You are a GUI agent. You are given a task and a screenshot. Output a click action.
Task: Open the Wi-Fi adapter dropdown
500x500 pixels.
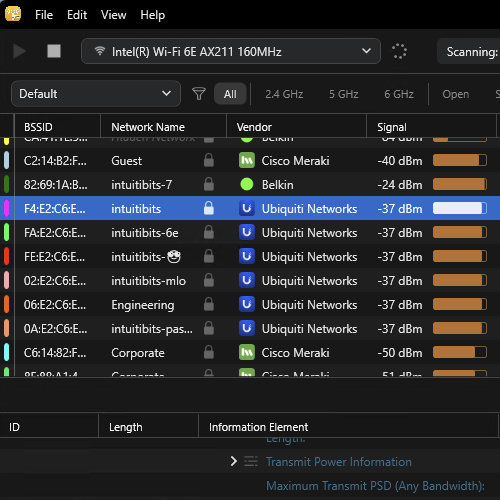[231, 51]
